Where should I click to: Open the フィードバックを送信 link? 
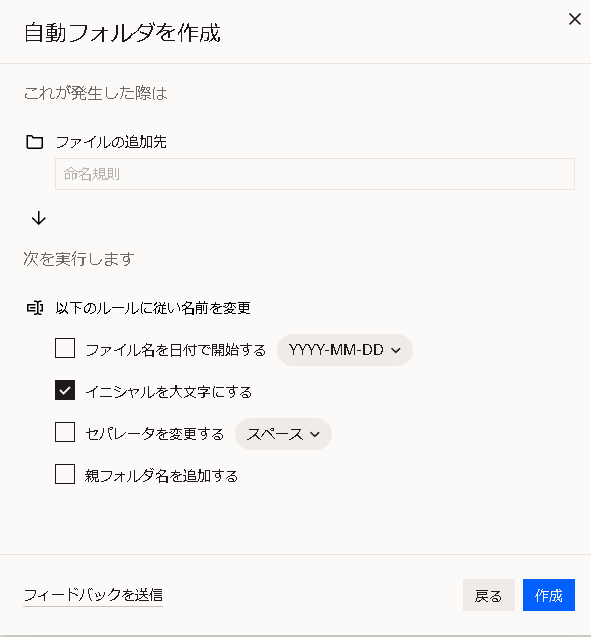(x=93, y=595)
